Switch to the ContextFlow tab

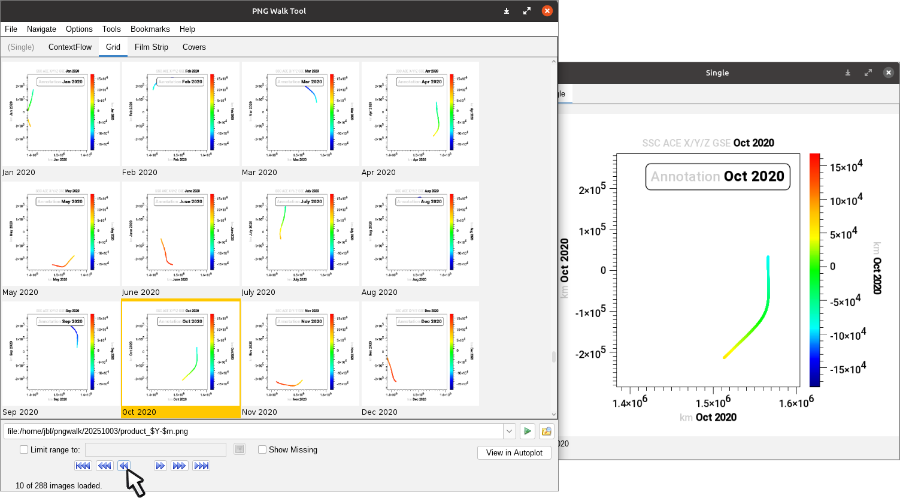(x=69, y=47)
